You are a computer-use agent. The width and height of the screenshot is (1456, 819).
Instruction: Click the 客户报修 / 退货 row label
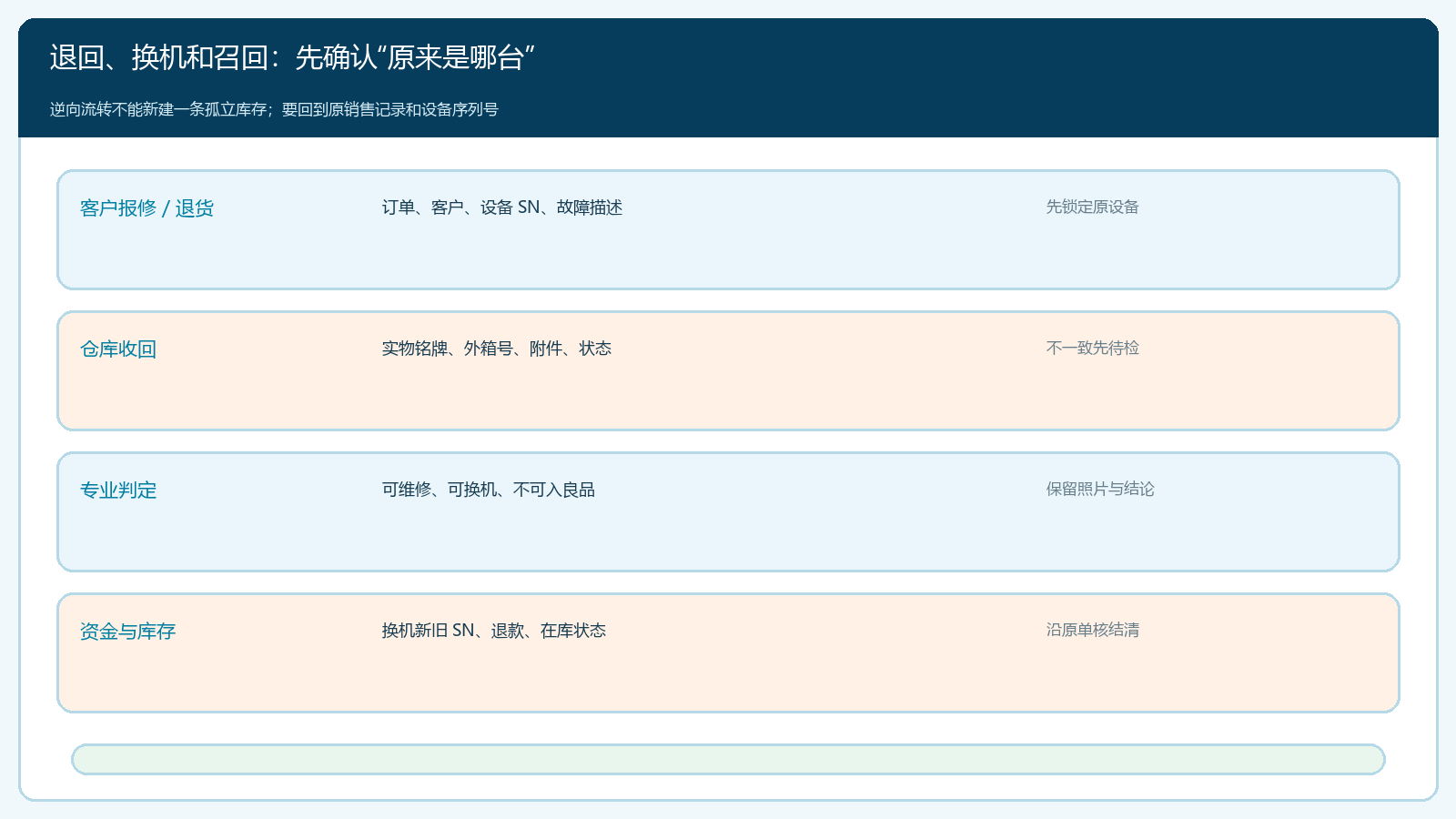click(147, 208)
